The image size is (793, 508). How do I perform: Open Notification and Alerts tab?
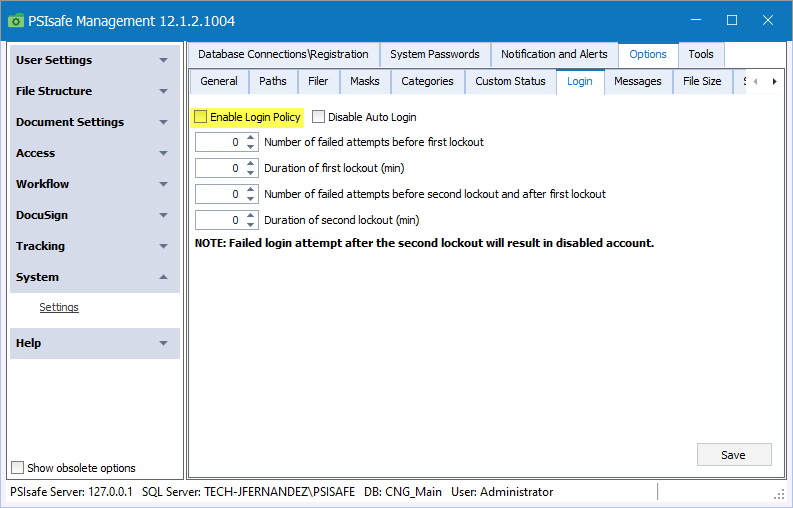coord(554,54)
